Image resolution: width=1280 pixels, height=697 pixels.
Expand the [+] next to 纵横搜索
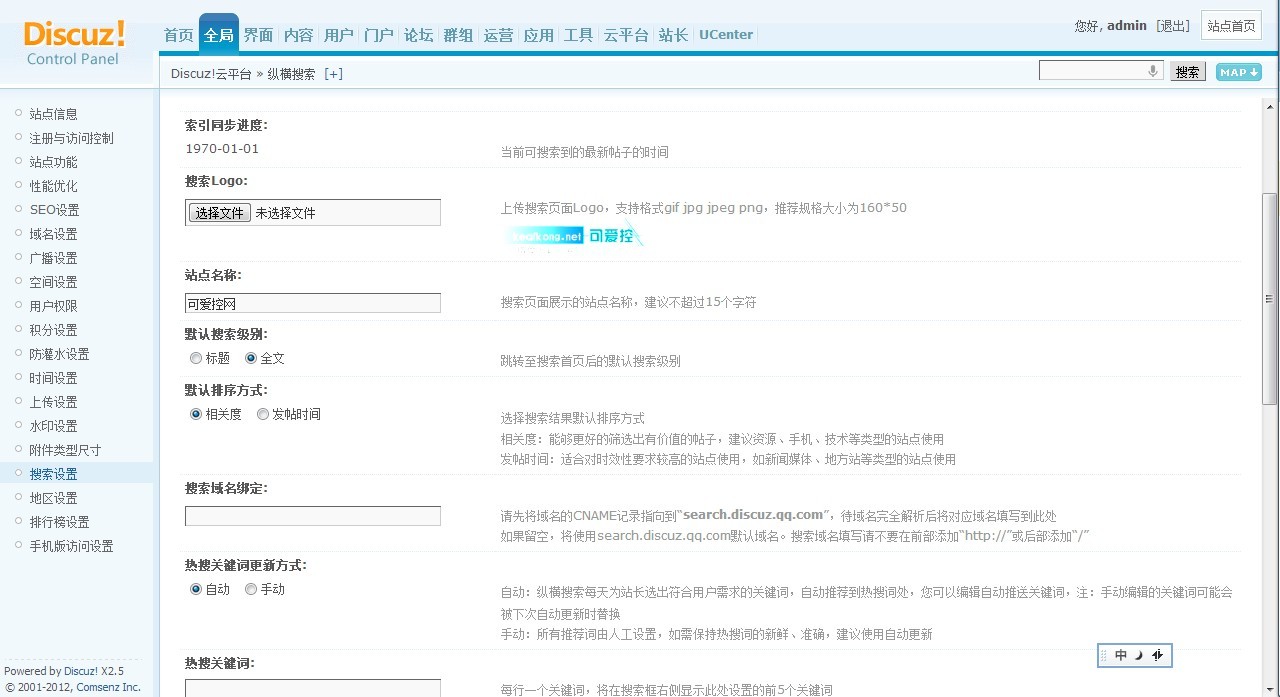[x=333, y=74]
